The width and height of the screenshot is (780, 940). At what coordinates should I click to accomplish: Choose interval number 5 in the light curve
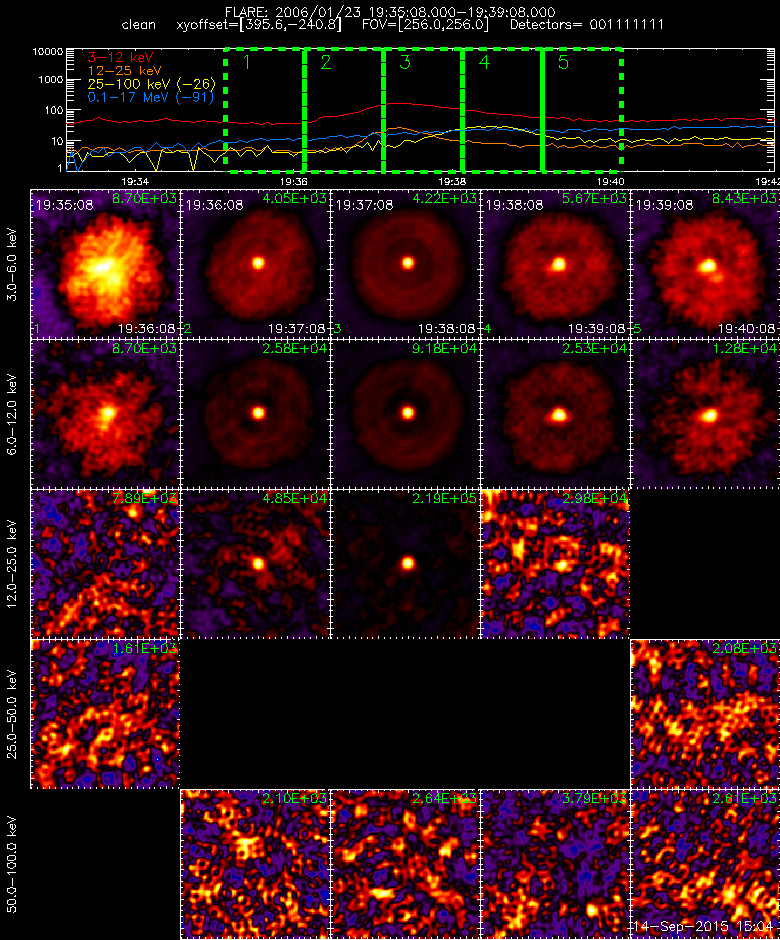pos(563,62)
